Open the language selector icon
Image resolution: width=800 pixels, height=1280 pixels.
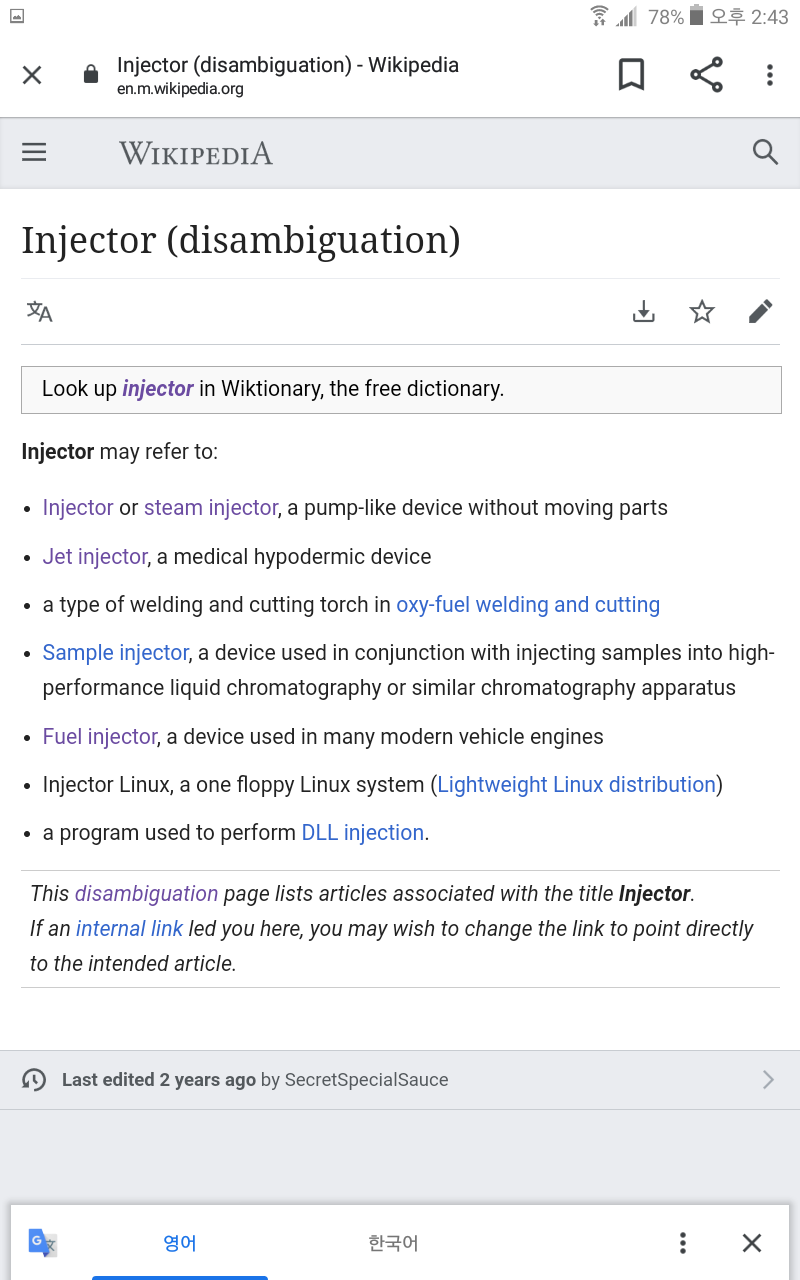[x=39, y=311]
